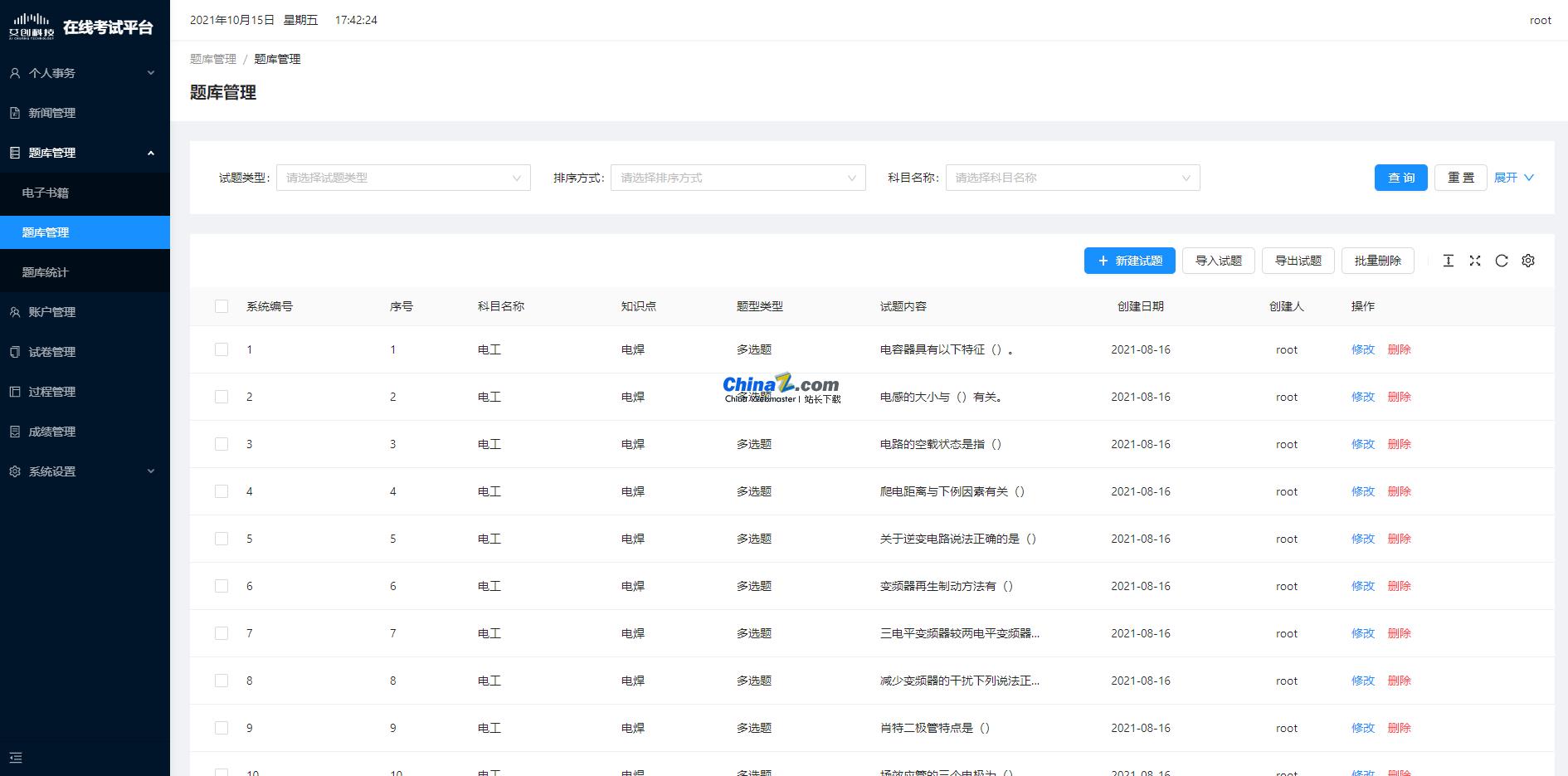Open the 科目名称 dropdown

click(1073, 178)
